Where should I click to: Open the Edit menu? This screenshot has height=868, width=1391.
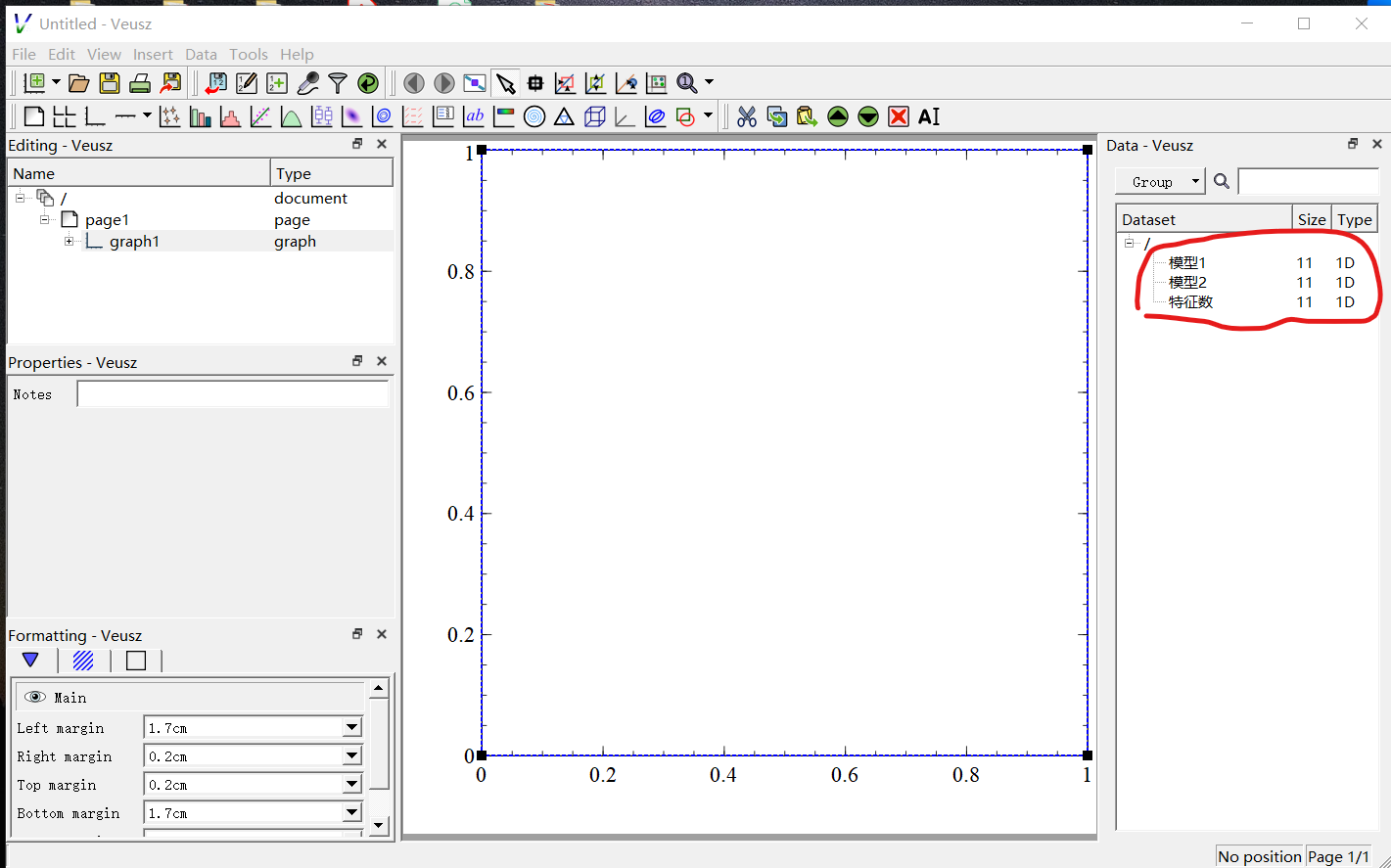point(62,55)
